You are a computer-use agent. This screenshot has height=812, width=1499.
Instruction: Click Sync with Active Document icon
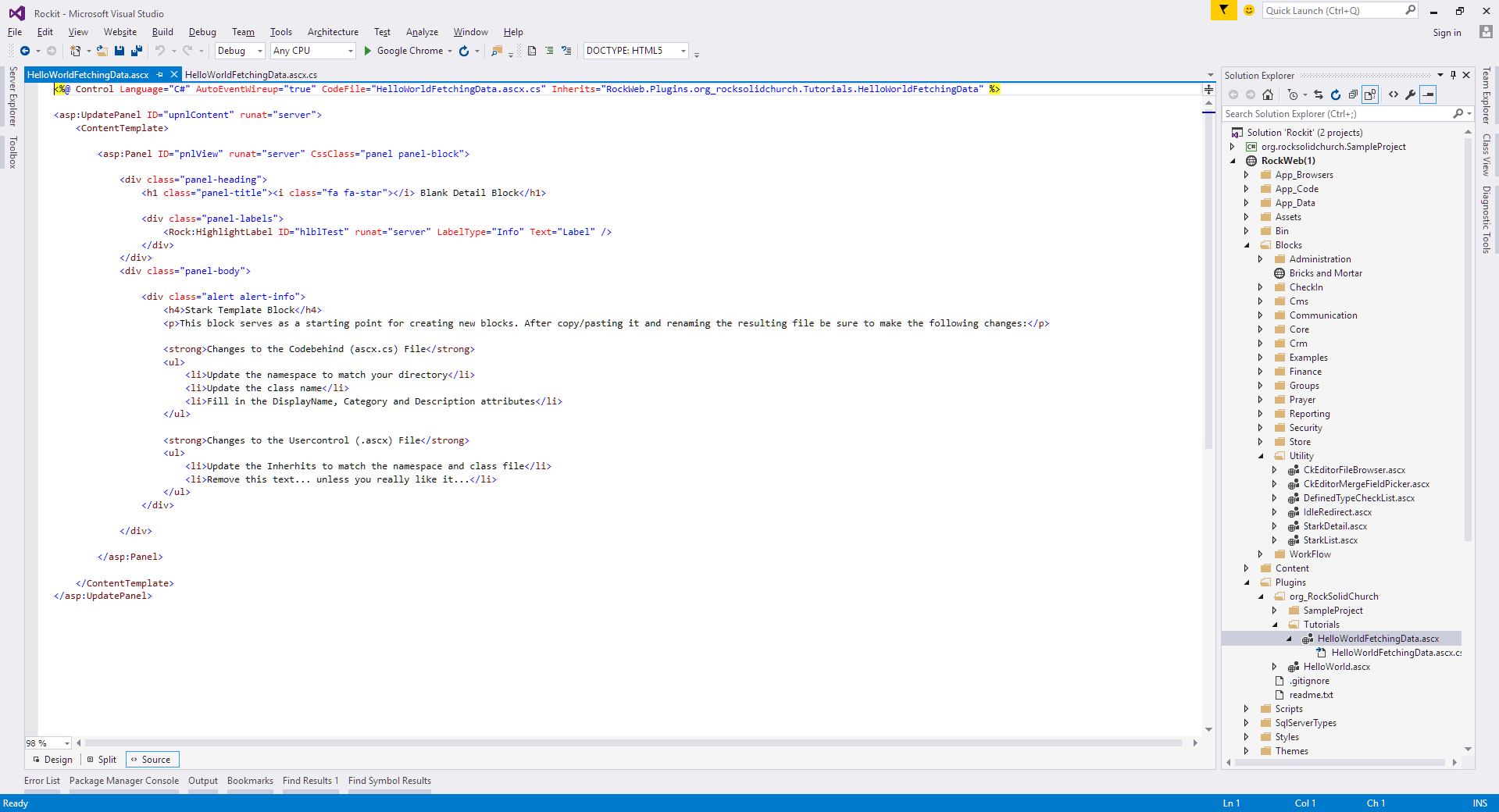click(x=1319, y=94)
